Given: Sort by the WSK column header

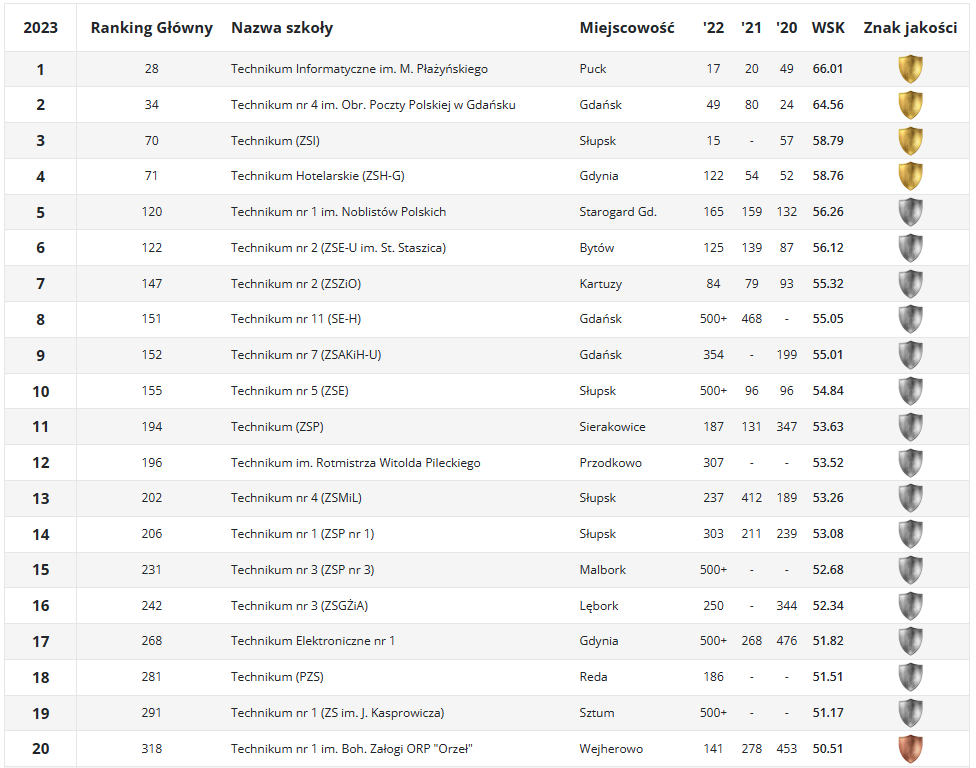Looking at the screenshot, I should point(828,28).
